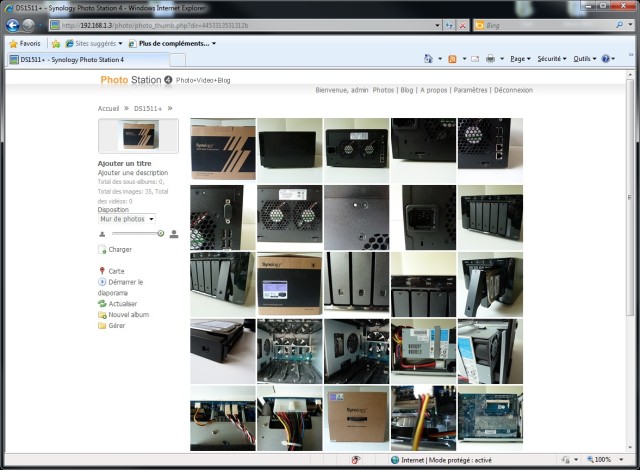Viewport: 640px width, 470px height.
Task: Click thumbnail size slider handle
Action: coord(161,233)
